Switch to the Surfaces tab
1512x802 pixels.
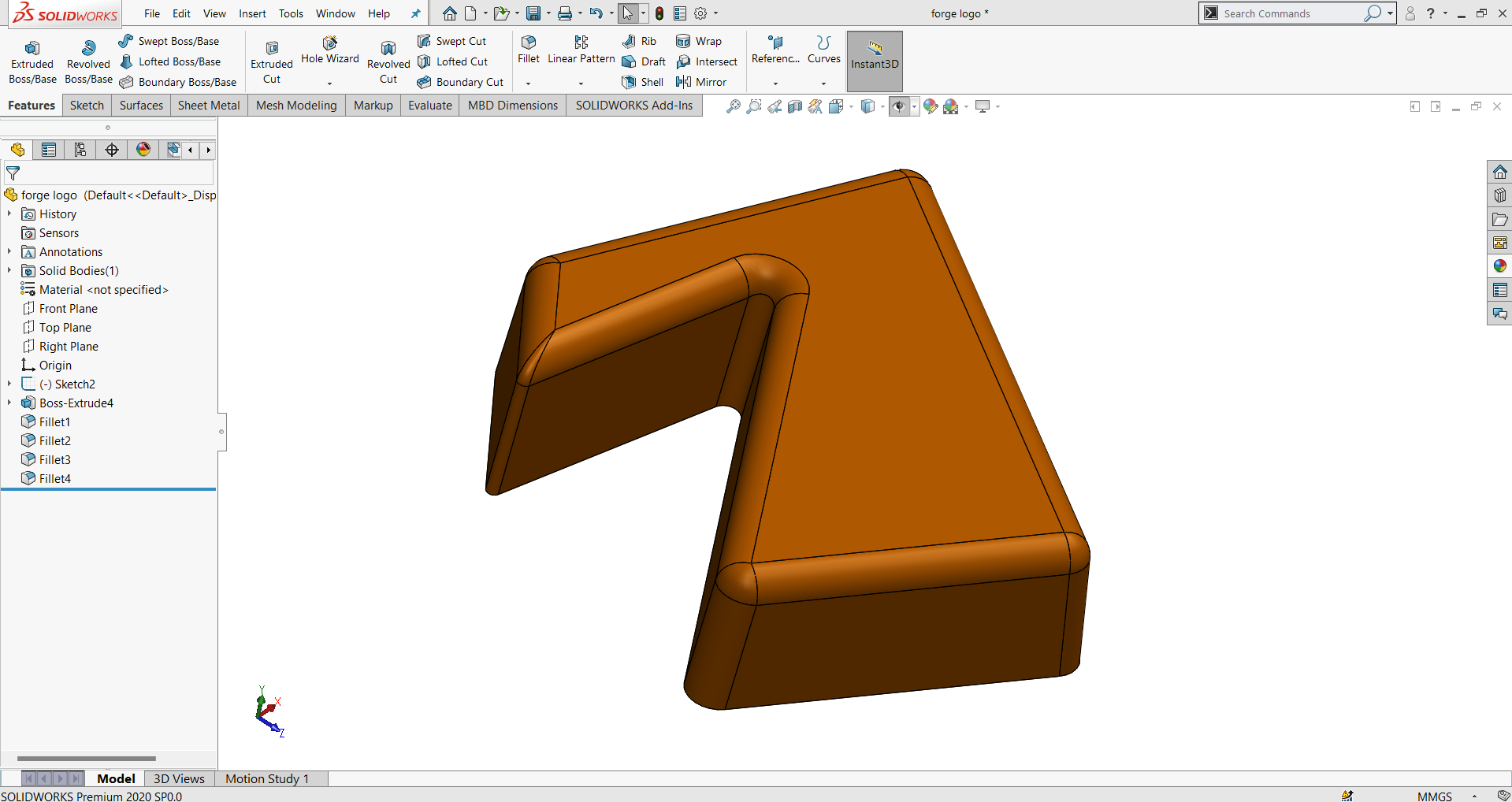[x=141, y=105]
